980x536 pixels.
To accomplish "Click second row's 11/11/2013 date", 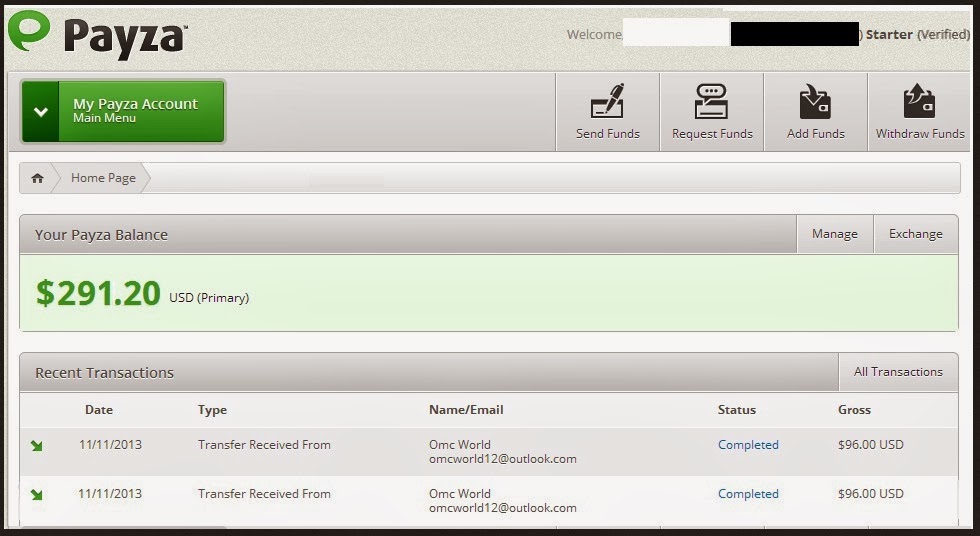I will click(x=110, y=494).
